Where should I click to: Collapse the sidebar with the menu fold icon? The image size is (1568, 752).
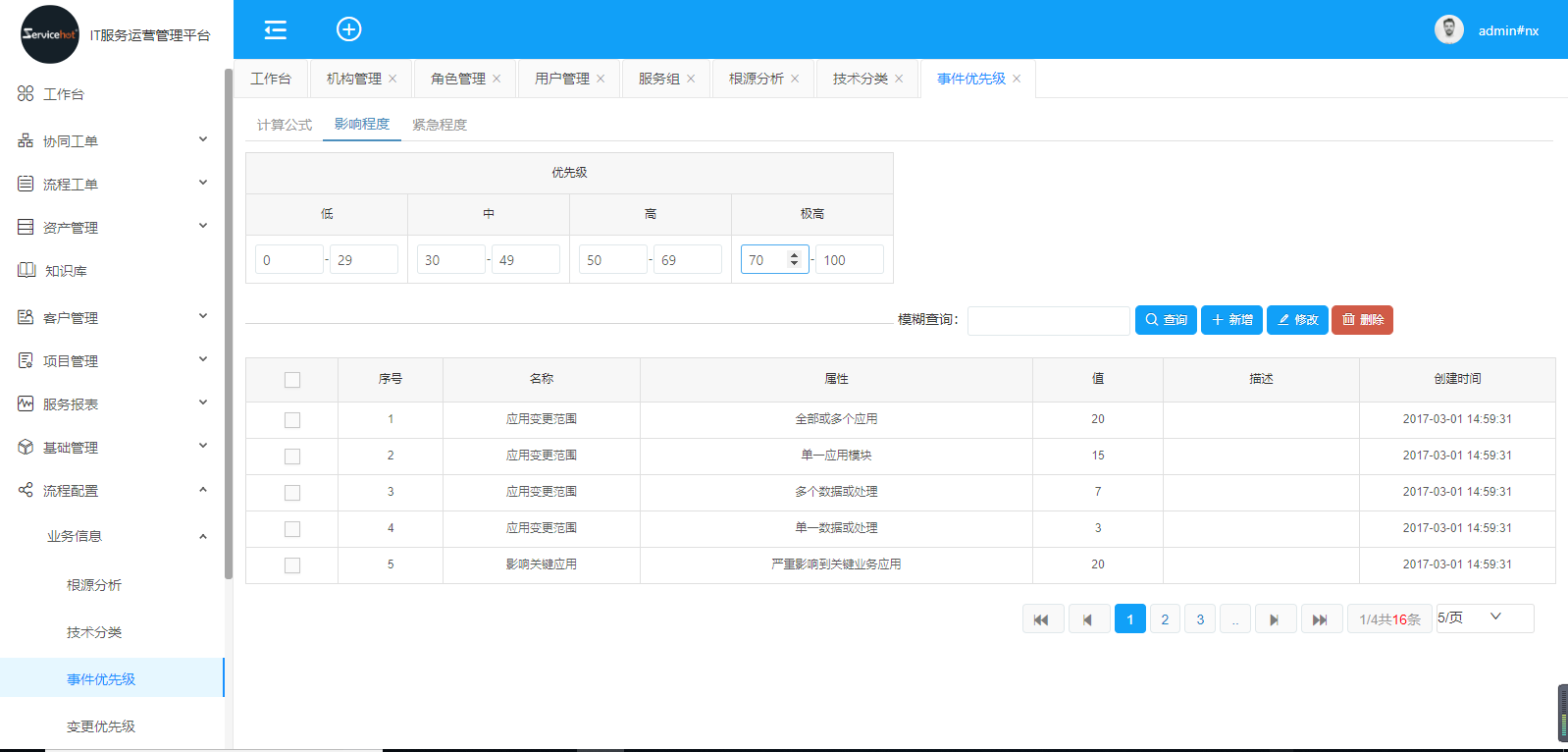pyautogui.click(x=276, y=29)
